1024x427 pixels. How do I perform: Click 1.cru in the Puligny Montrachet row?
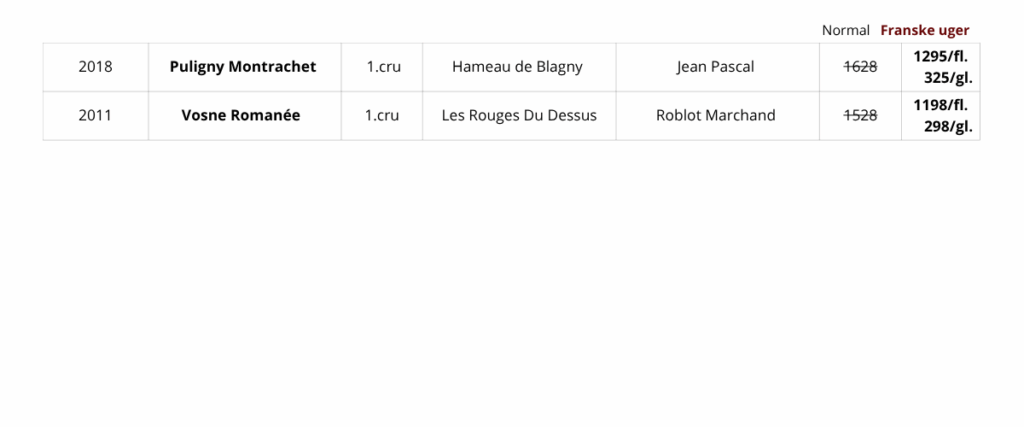(382, 67)
